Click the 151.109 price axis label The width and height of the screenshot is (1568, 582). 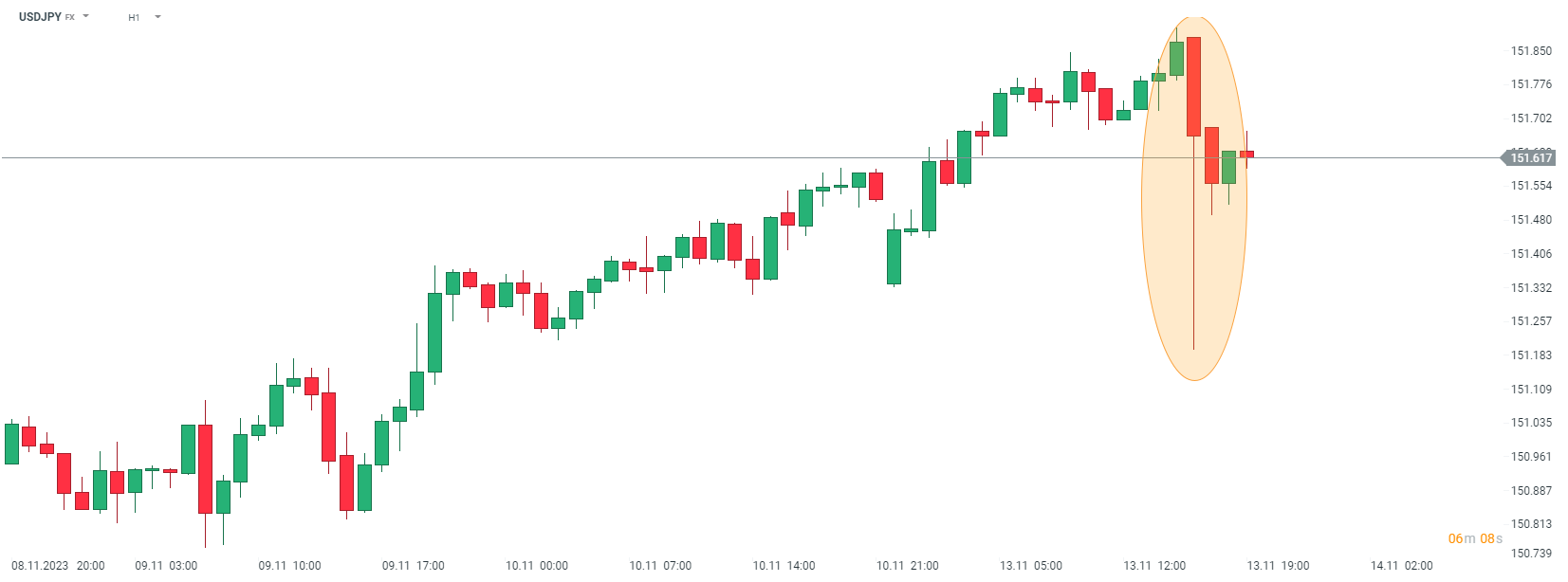1531,390
